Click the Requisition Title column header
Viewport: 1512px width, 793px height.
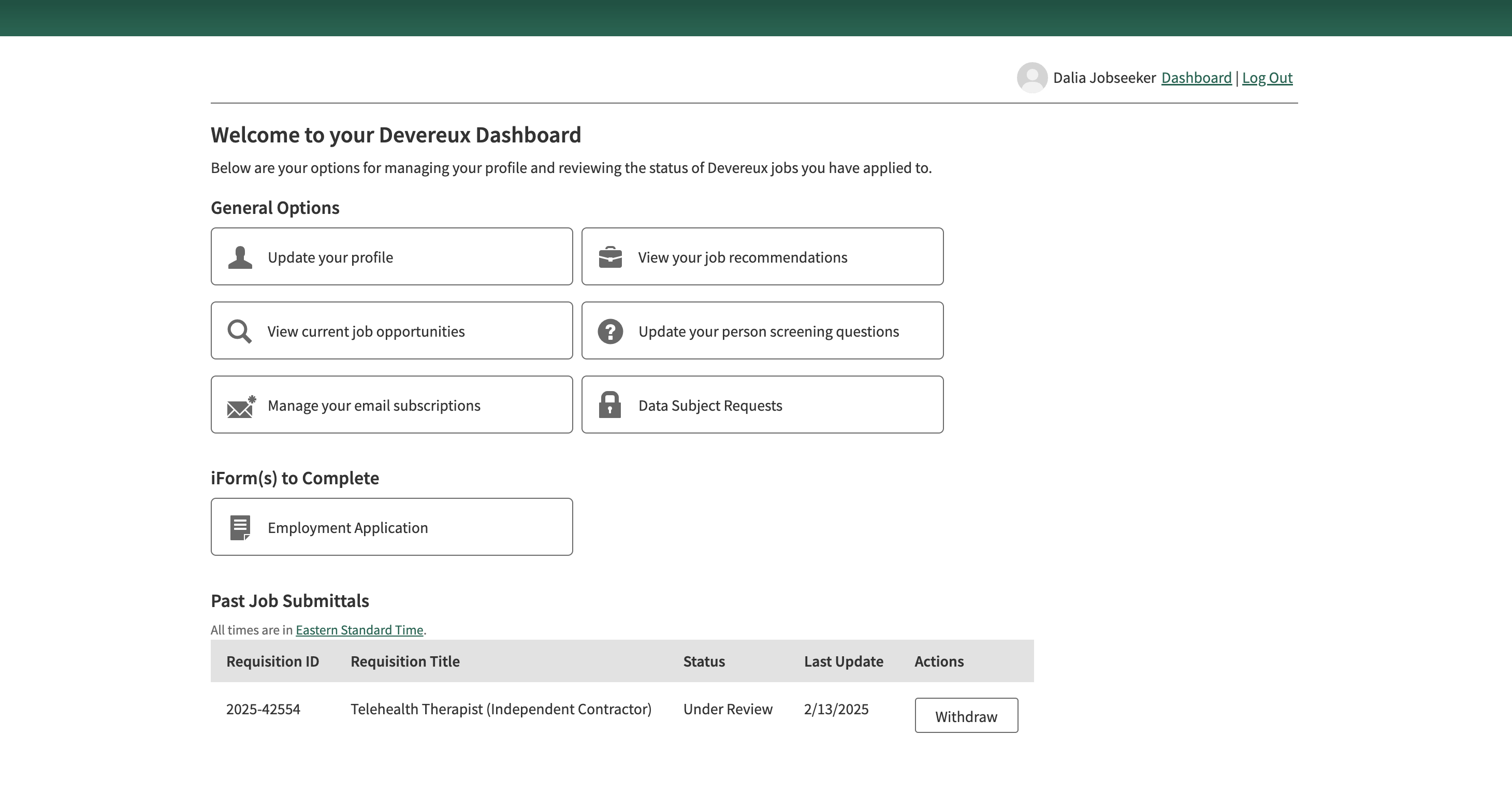coord(405,661)
